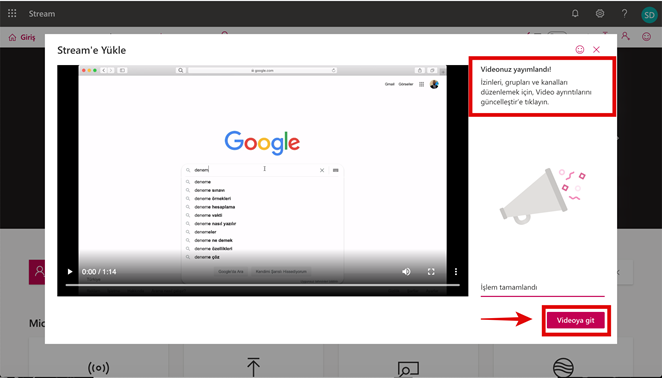
Task: Click the person icon in navigation bar
Action: click(625, 36)
